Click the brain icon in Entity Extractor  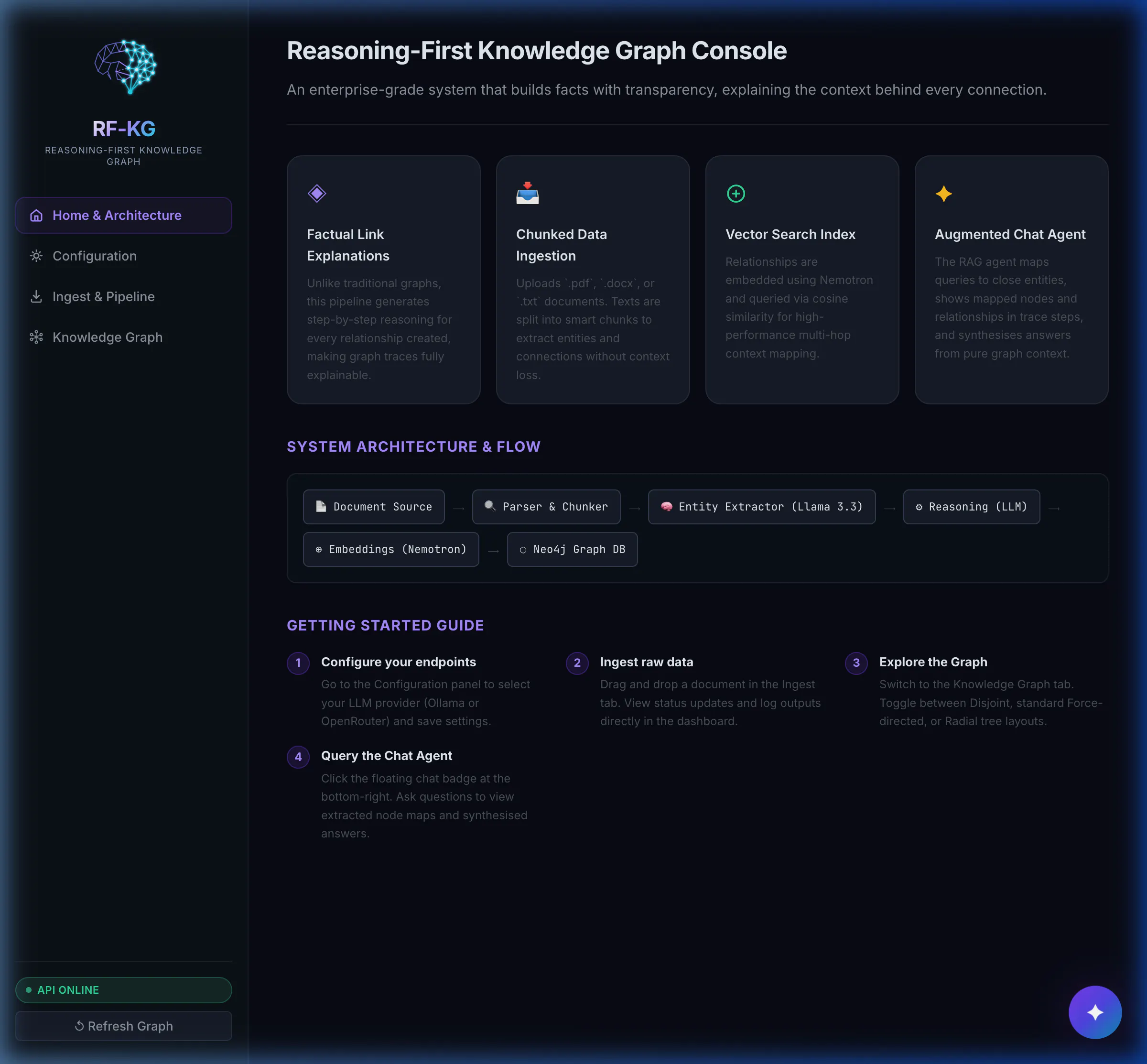[x=666, y=506]
